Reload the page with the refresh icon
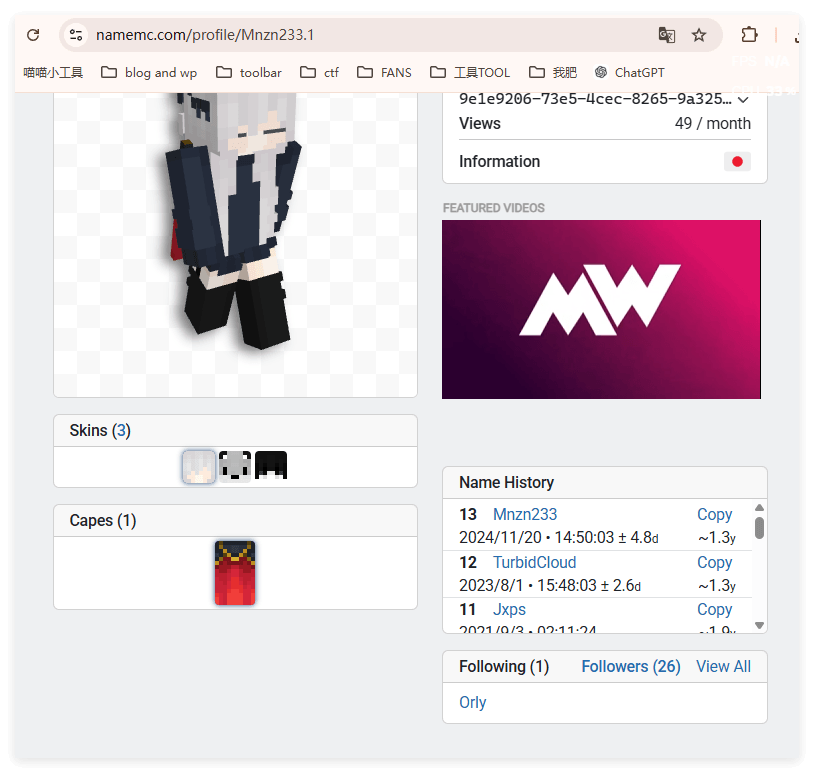Screen dimensions: 814x773 click(33, 35)
